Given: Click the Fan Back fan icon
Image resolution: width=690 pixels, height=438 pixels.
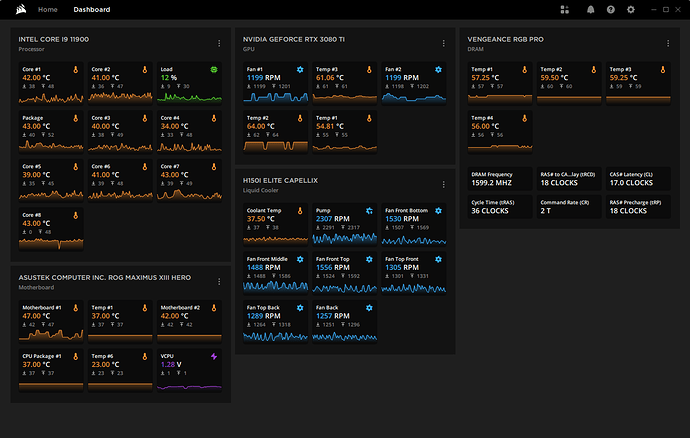Looking at the screenshot, I should coord(369,308).
